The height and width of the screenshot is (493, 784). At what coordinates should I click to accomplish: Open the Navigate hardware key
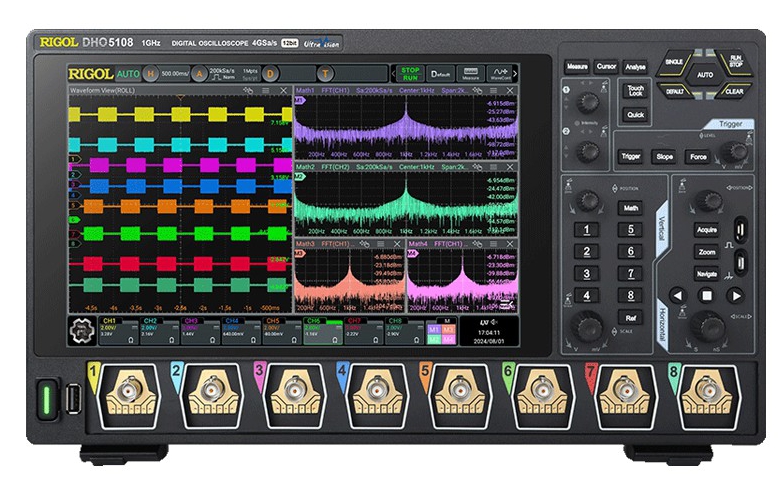[x=706, y=274]
